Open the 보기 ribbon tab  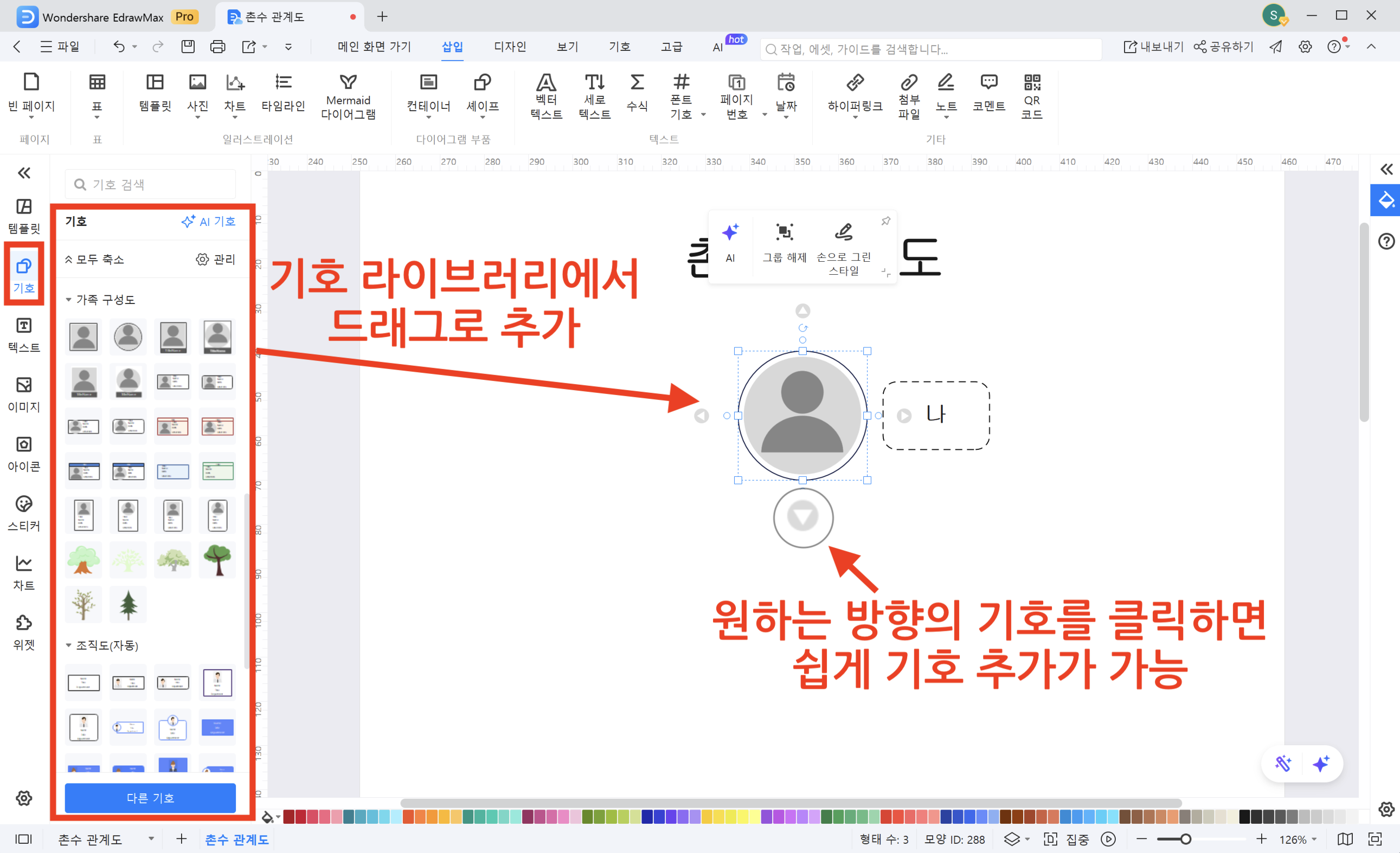567,47
